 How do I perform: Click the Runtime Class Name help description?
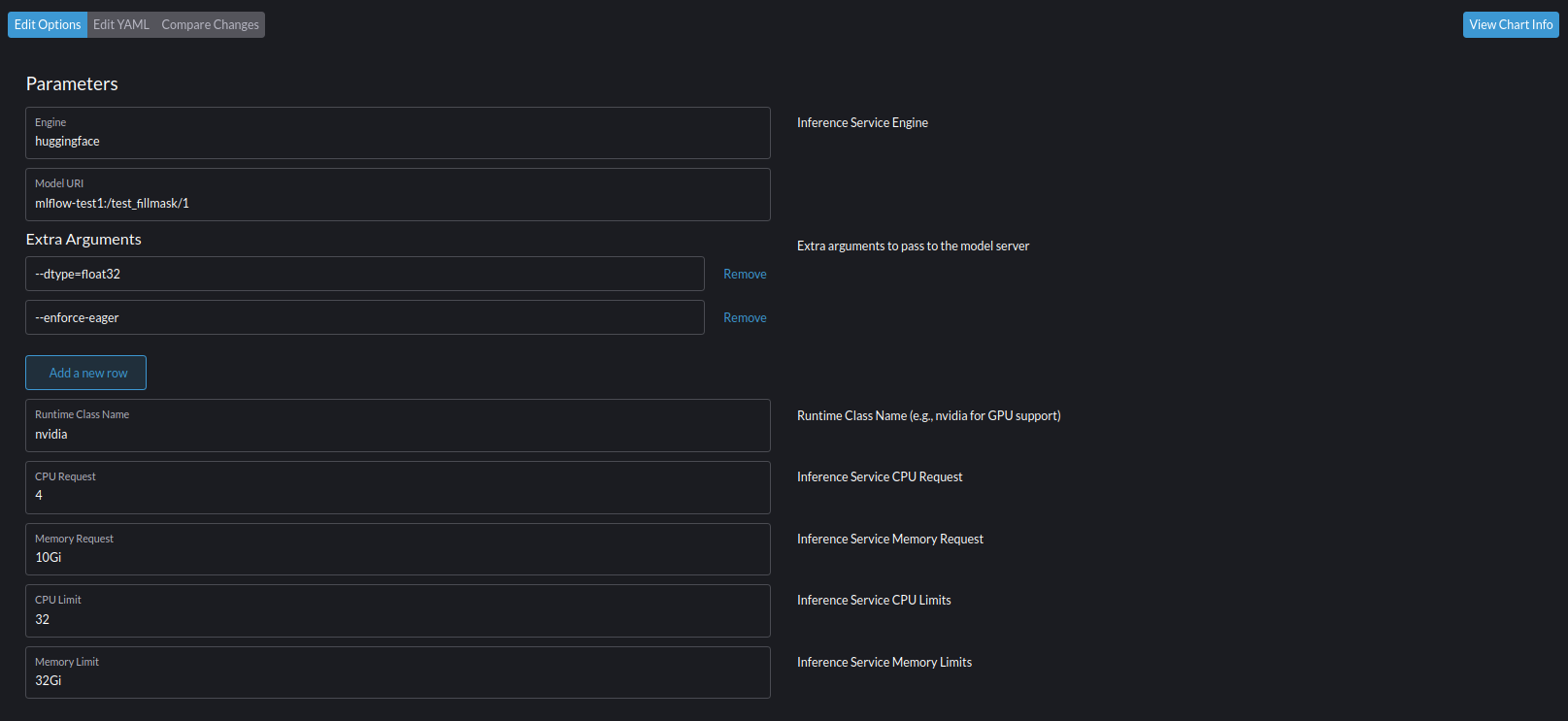click(928, 416)
